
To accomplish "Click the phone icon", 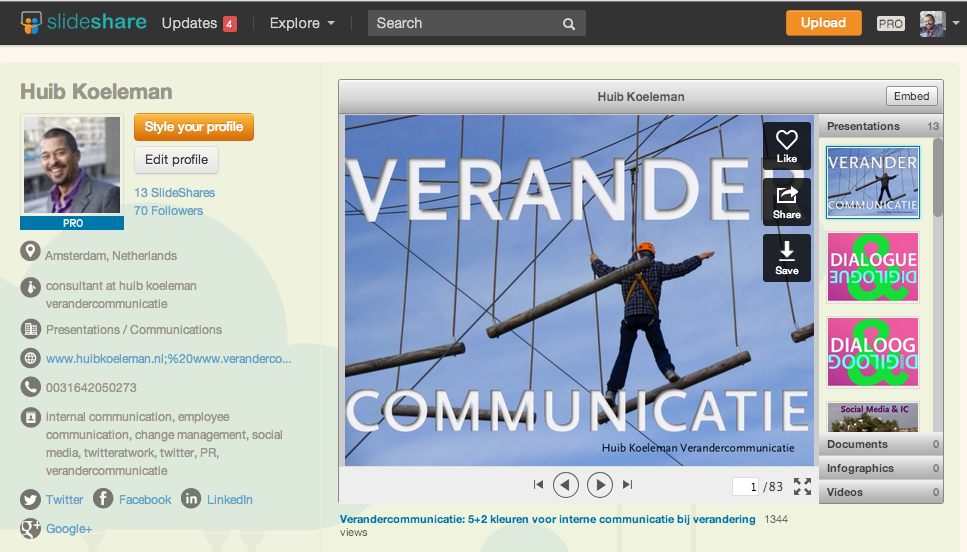I will 30,387.
